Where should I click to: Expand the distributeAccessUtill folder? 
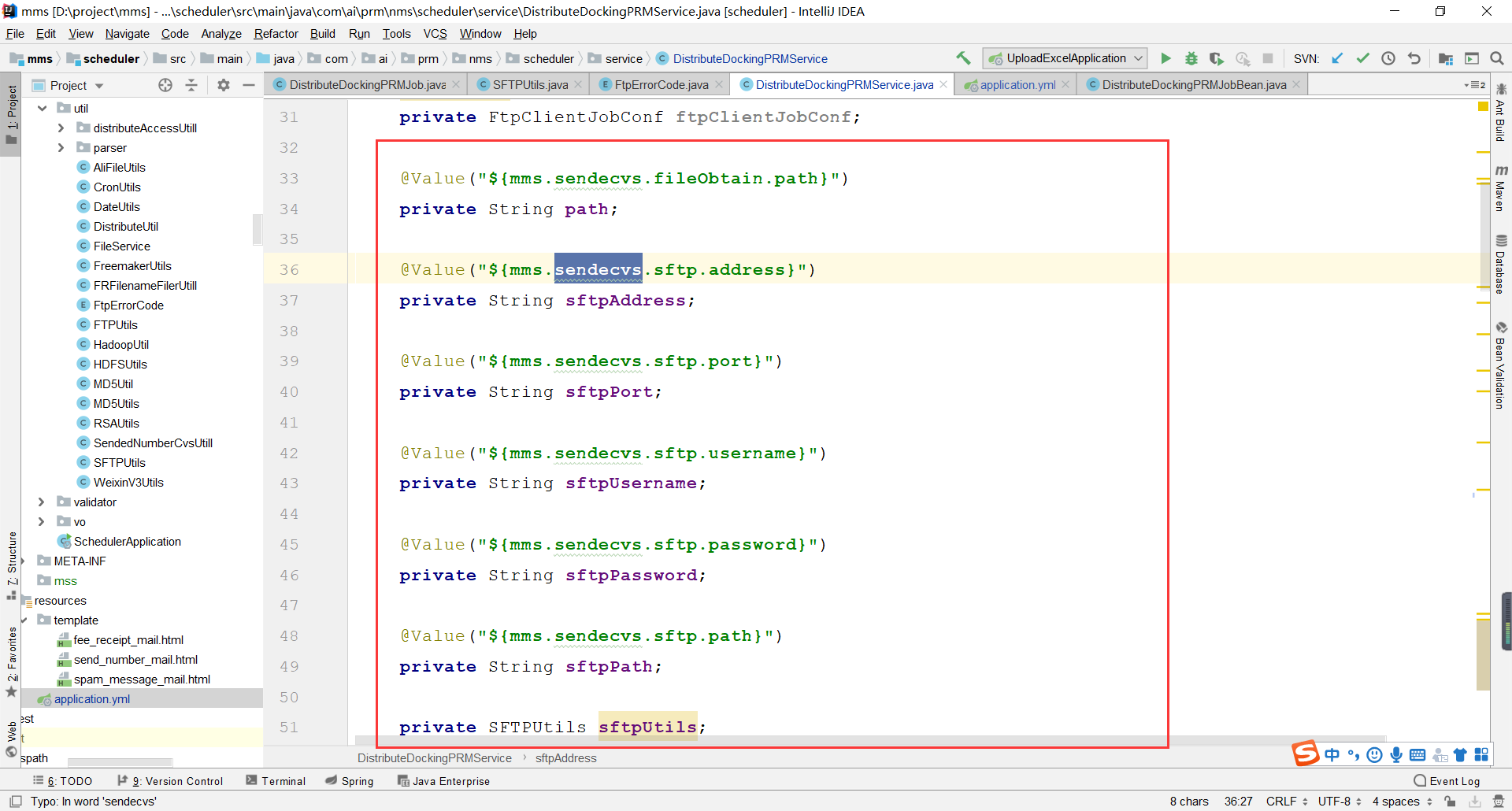61,128
